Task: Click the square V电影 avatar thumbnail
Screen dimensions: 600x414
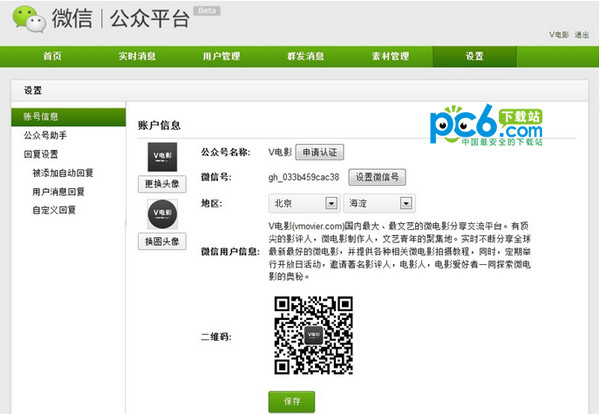Action: (162, 157)
